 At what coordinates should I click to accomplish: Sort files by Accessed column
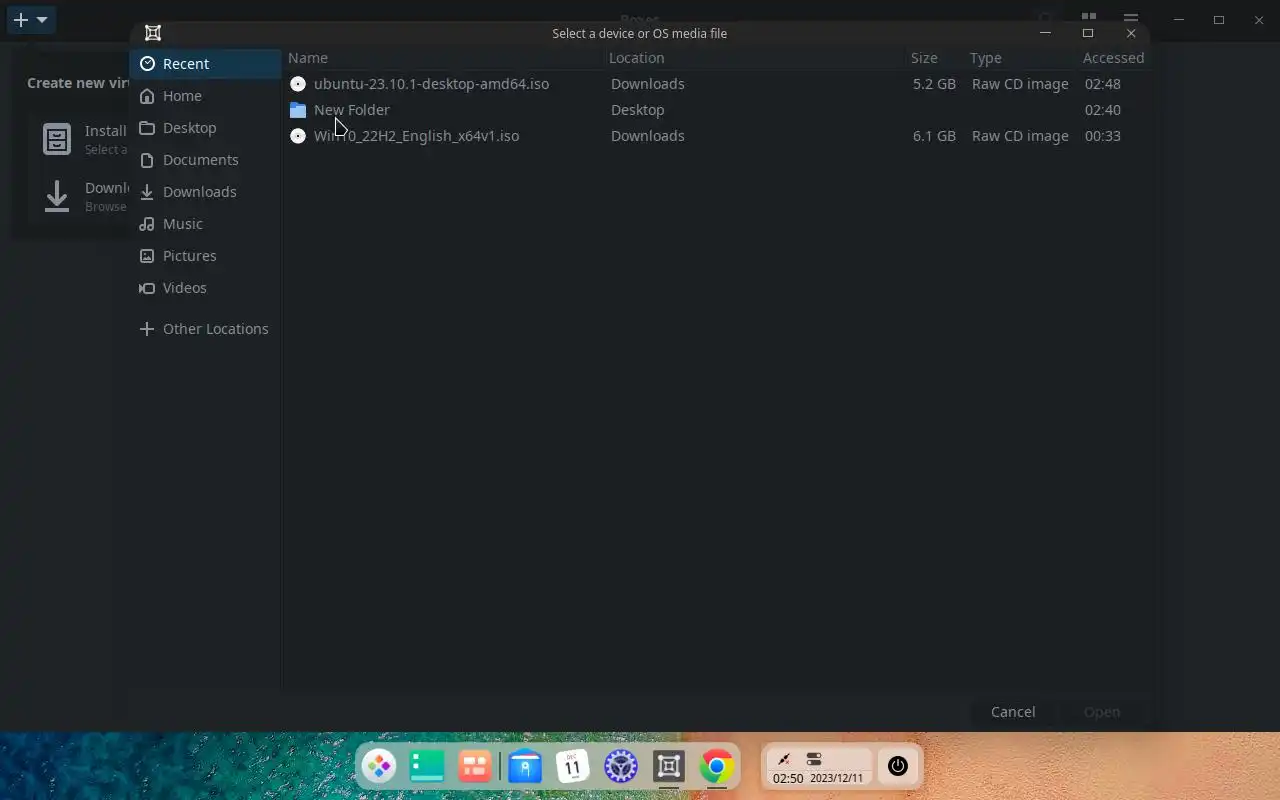click(1114, 58)
